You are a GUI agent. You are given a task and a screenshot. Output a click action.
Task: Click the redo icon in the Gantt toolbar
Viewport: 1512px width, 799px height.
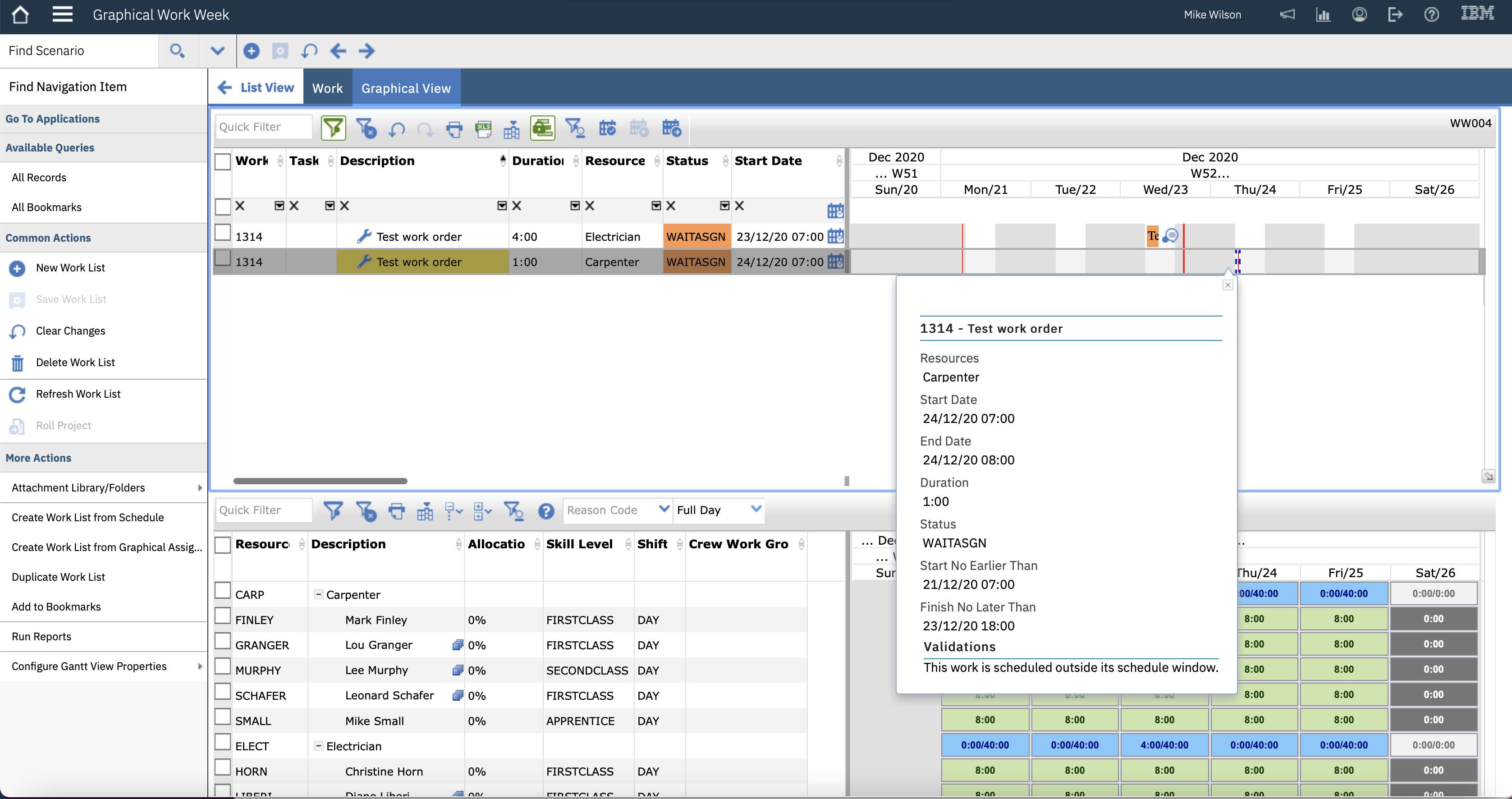(x=425, y=129)
